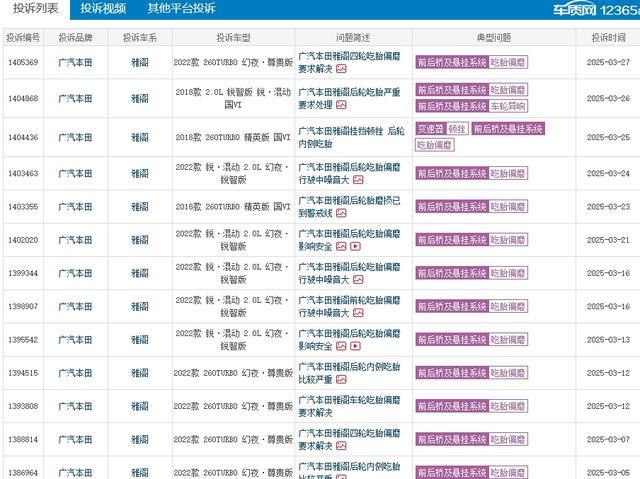Switch to the 投诉视频 tab

pyautogui.click(x=103, y=9)
